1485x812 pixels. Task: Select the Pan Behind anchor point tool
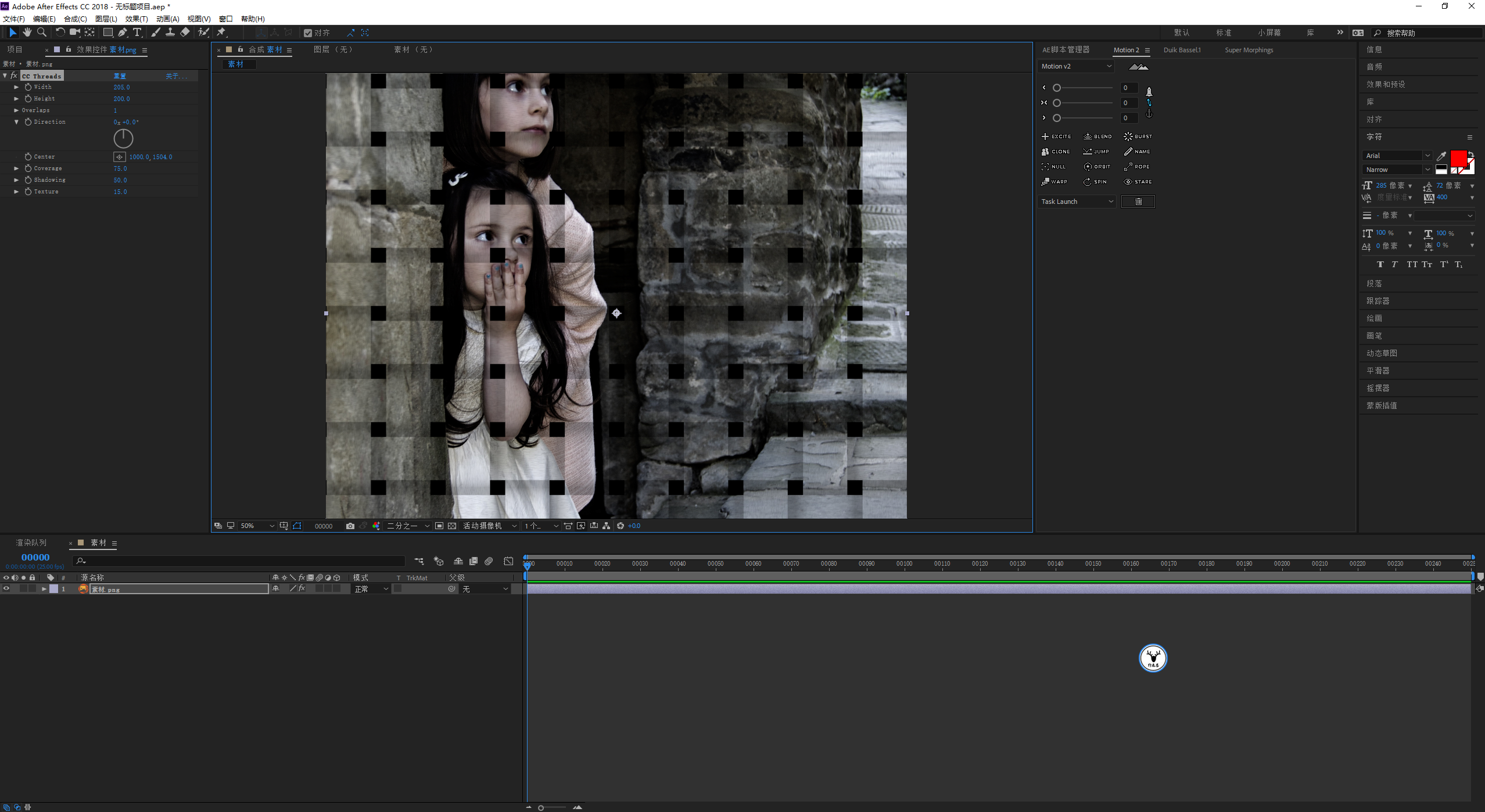(x=89, y=33)
